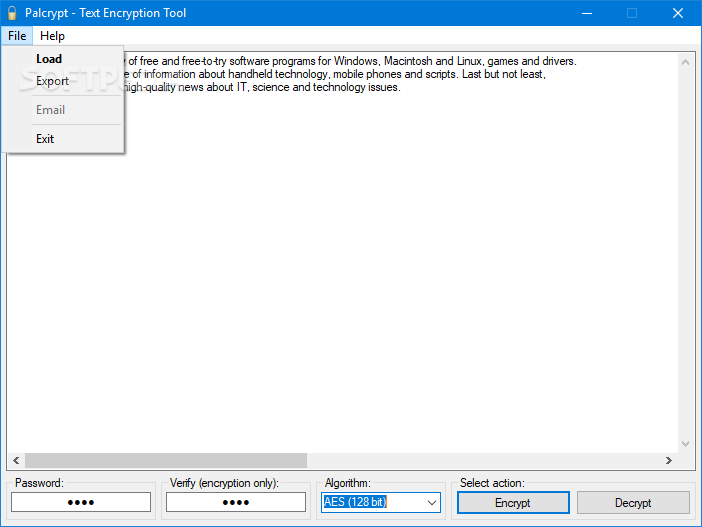Screen dimensions: 702x527
Task: Click the vertical scrollbar down arrow
Action: [685, 444]
